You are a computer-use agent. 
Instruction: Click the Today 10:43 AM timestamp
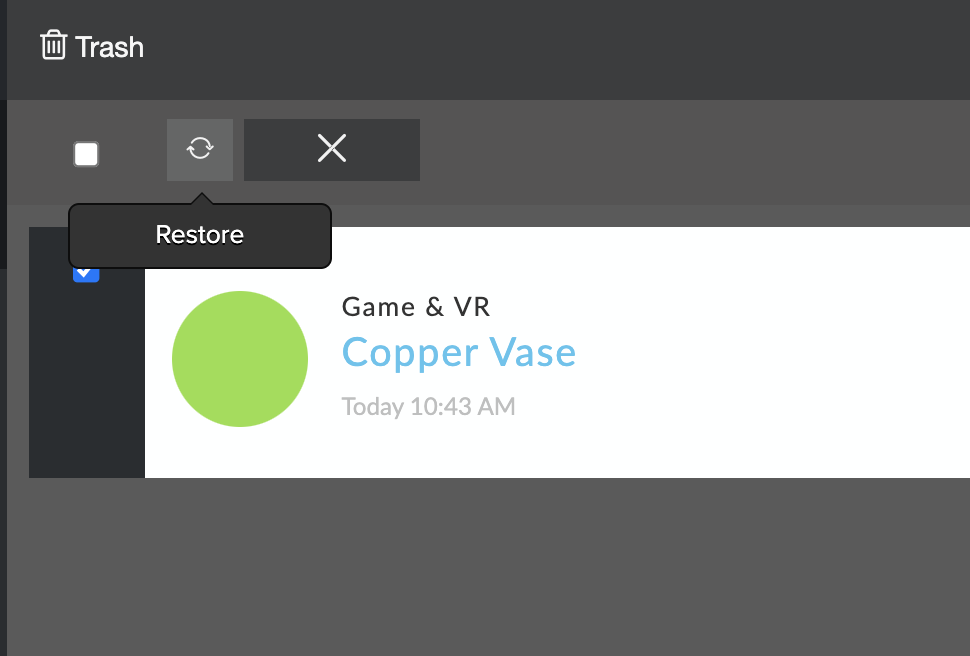[428, 407]
